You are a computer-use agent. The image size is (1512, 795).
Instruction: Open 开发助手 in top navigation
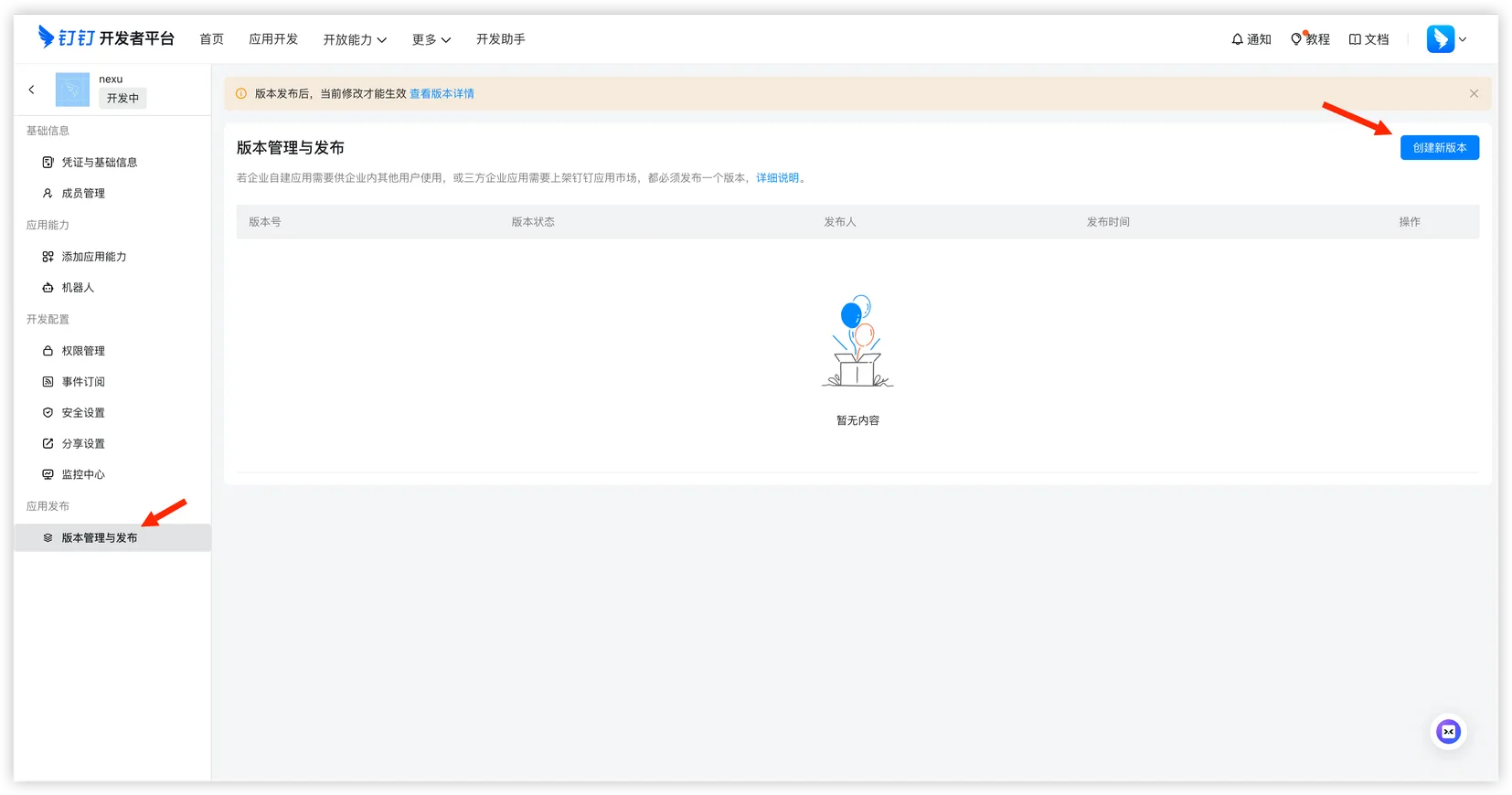[x=500, y=39]
